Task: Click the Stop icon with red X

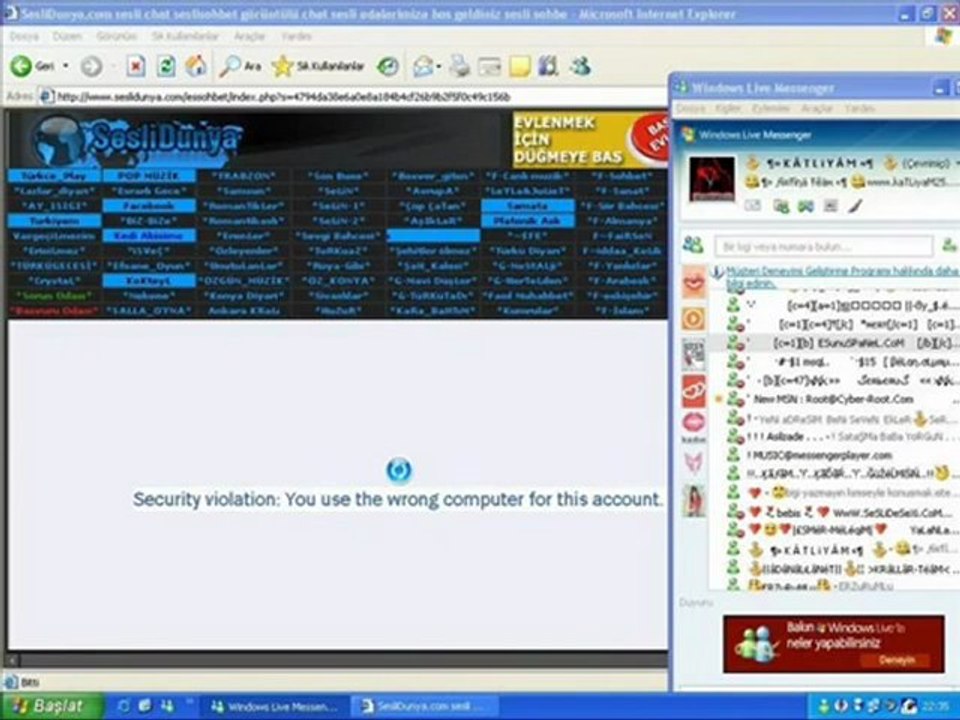Action: click(135, 66)
